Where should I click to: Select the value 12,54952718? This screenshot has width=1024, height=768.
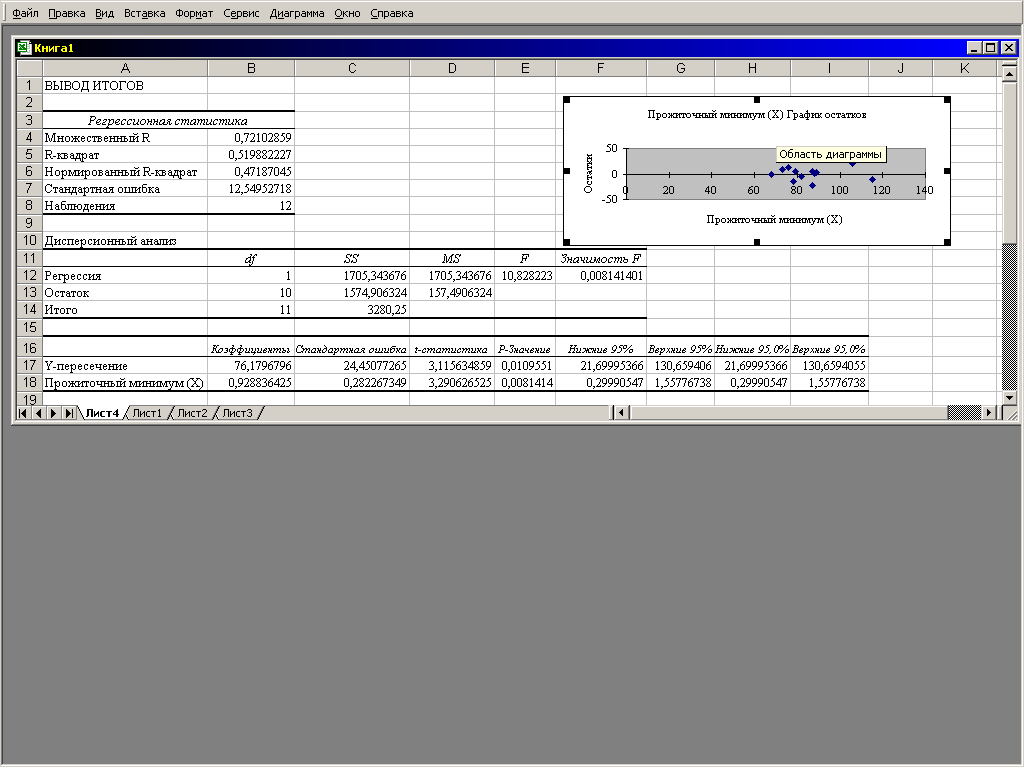[x=251, y=189]
